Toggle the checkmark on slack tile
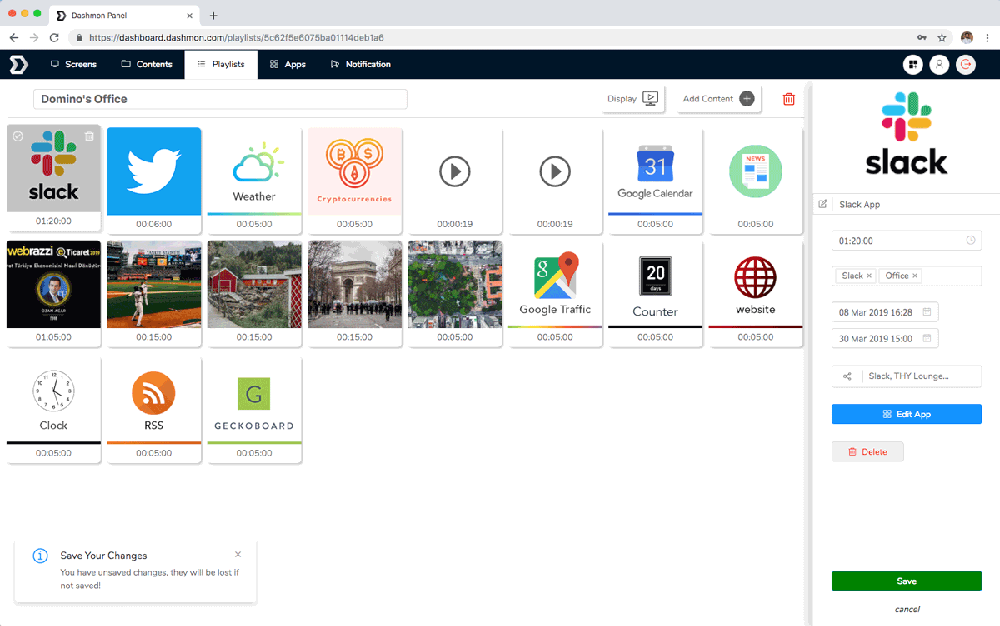The height and width of the screenshot is (626, 1000). (x=18, y=136)
